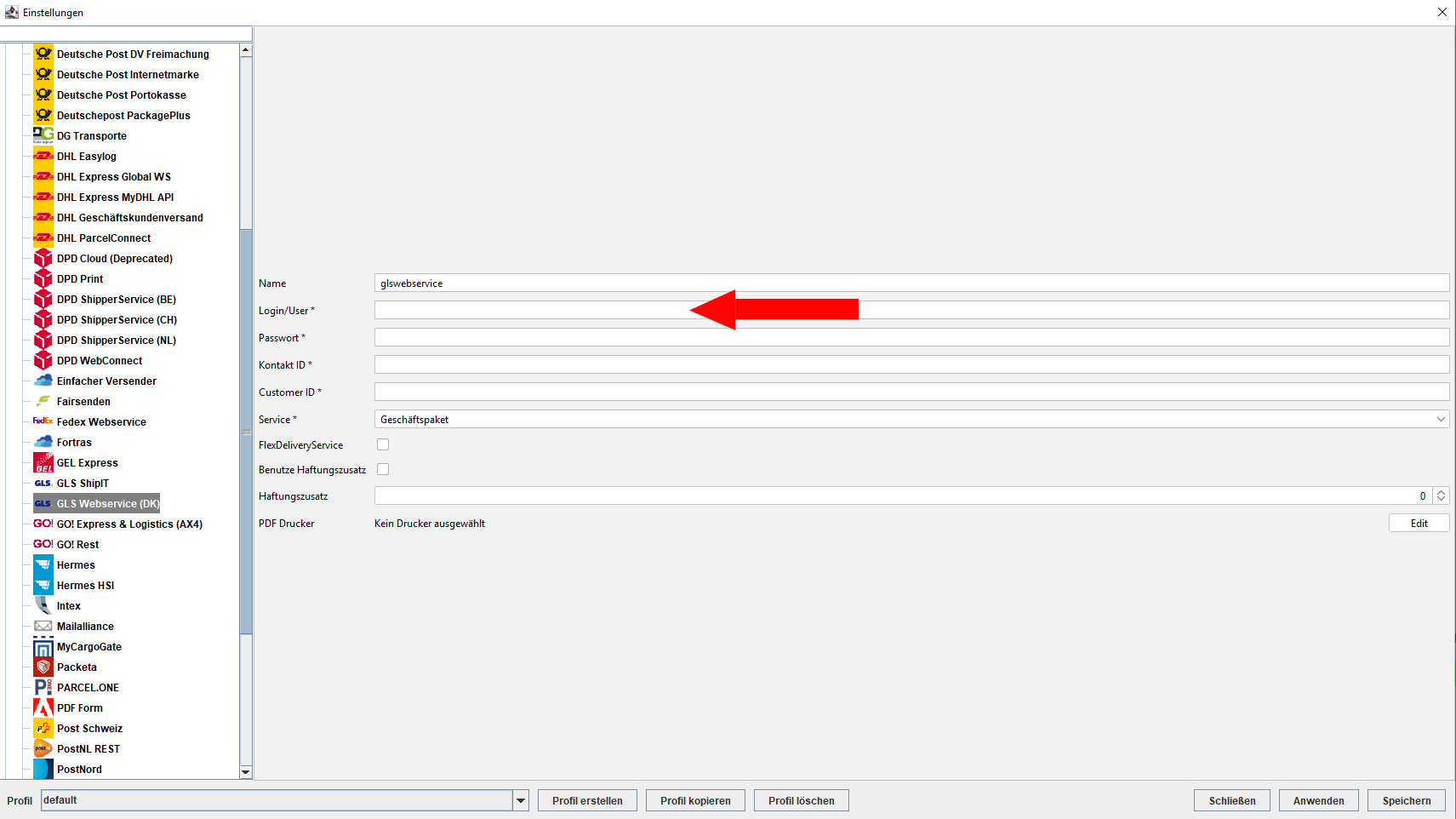The image size is (1456, 819).
Task: Focus the Kontakt ID input field
Action: click(911, 364)
